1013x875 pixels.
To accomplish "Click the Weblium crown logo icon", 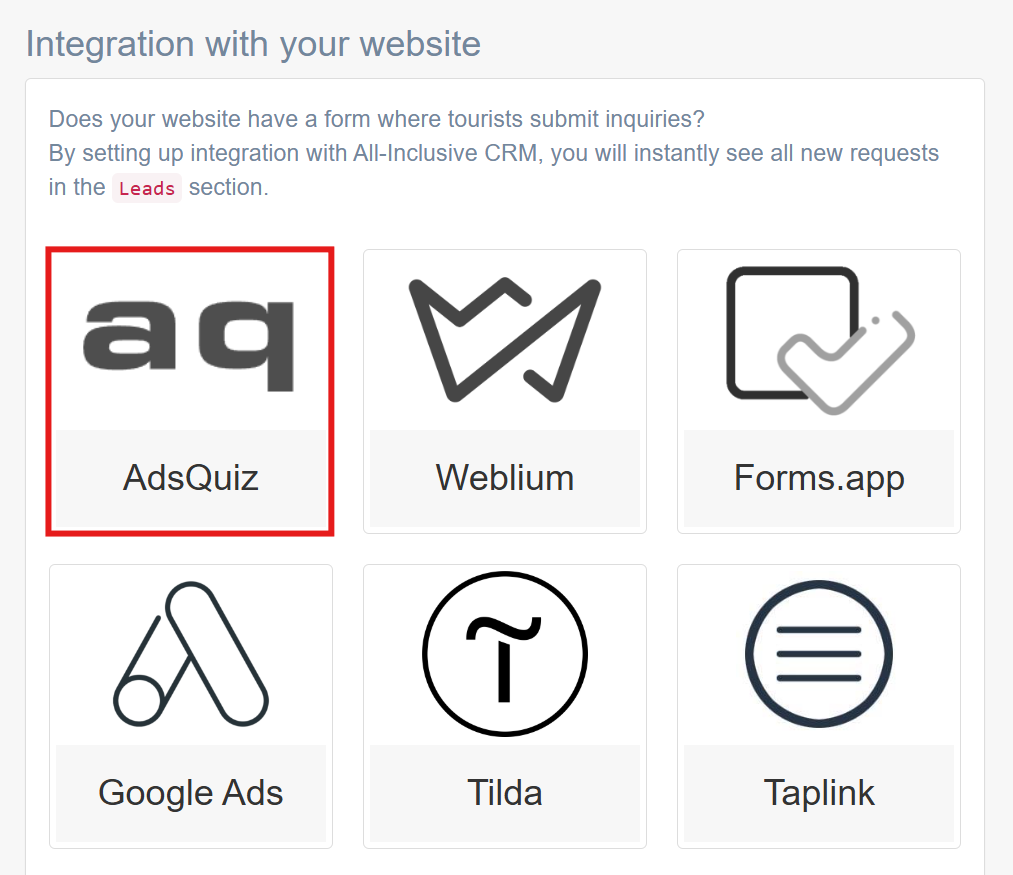I will [x=505, y=340].
